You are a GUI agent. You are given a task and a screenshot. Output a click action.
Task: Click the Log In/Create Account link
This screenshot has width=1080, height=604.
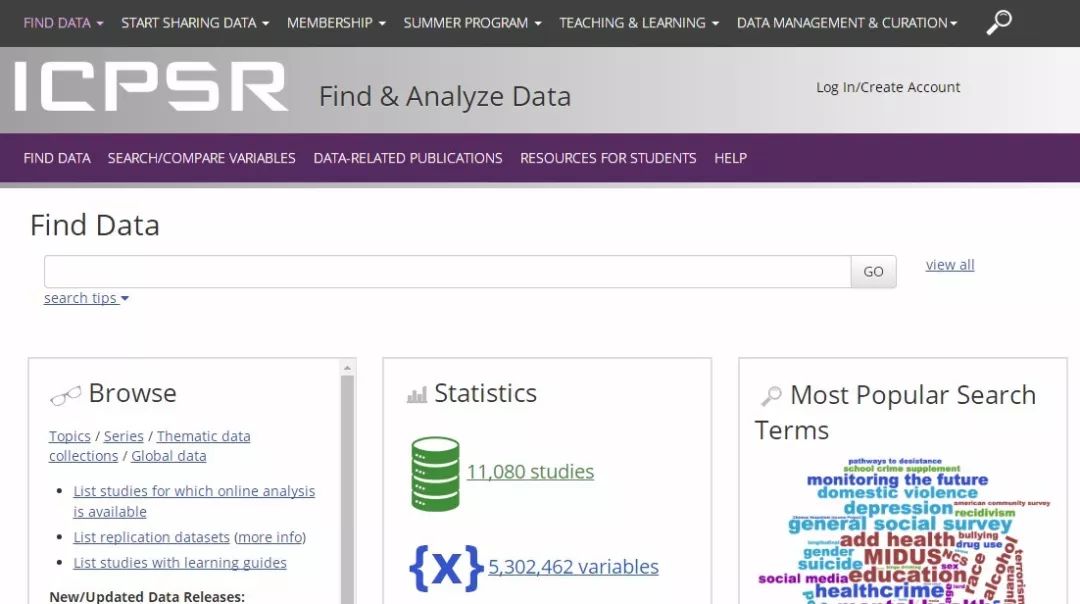(x=888, y=87)
